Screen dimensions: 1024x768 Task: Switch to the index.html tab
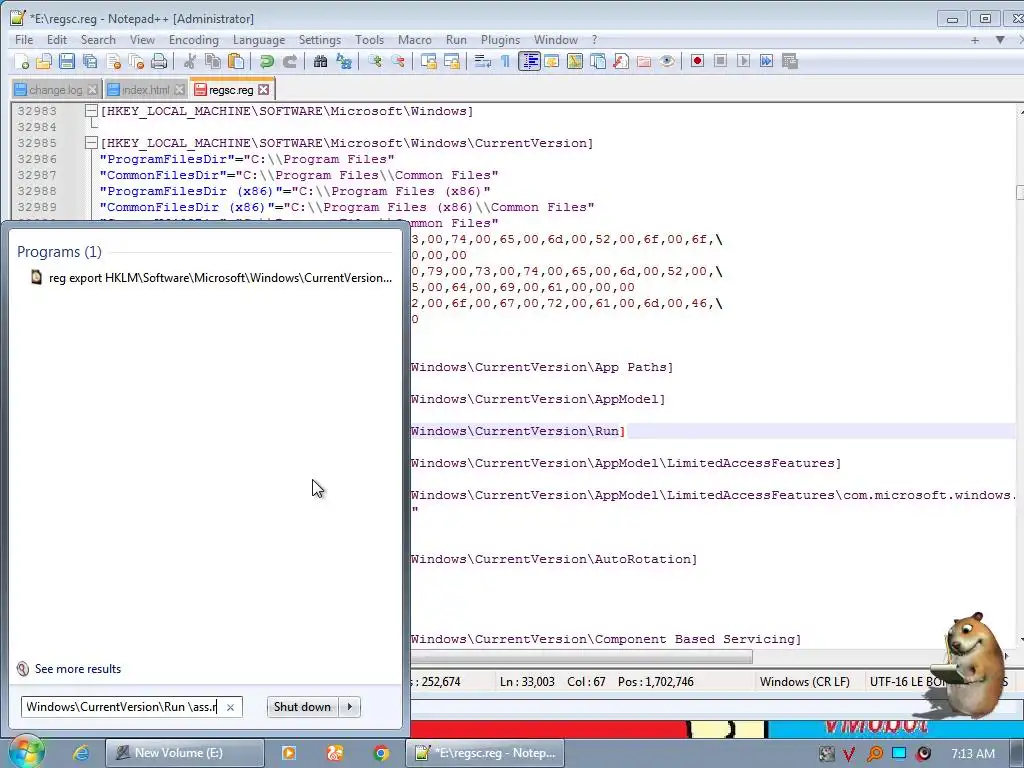click(145, 89)
